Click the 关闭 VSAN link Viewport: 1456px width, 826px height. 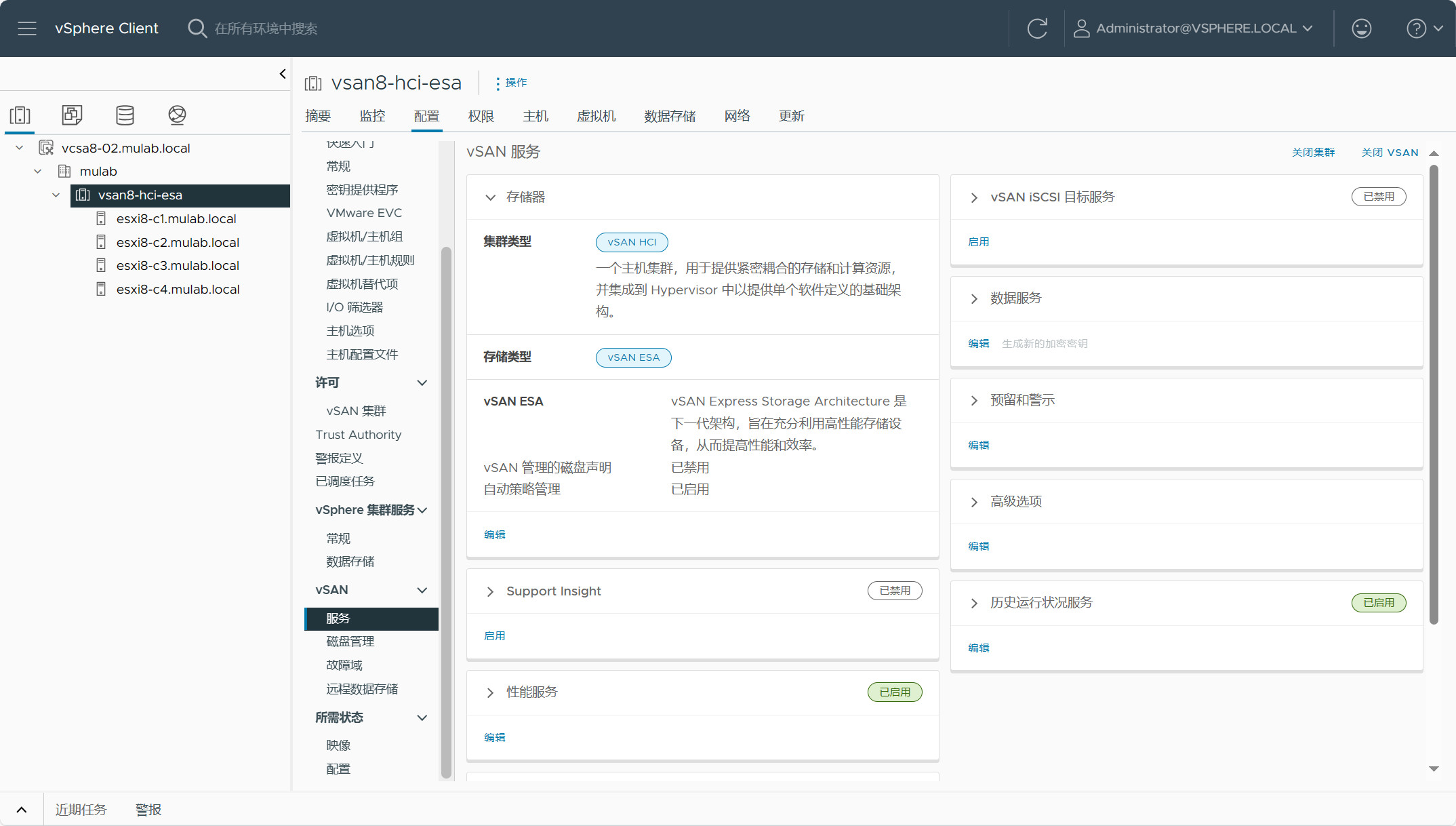tap(1390, 152)
